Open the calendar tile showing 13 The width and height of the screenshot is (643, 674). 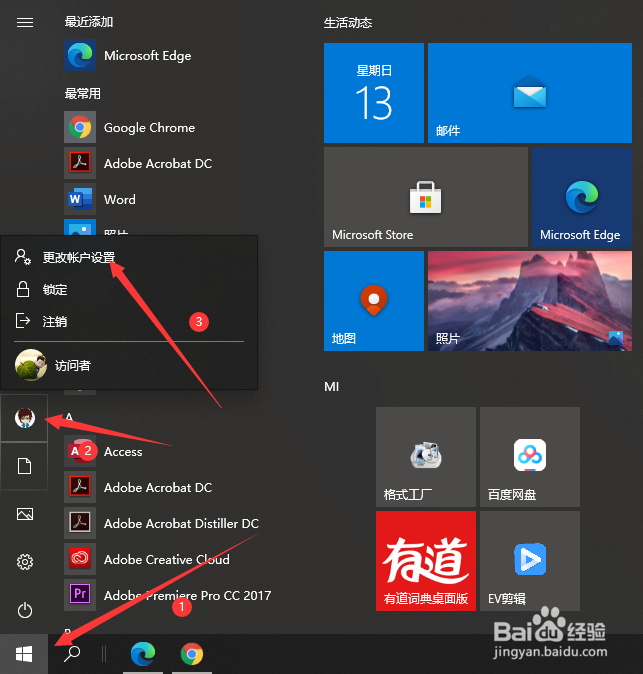tap(374, 93)
